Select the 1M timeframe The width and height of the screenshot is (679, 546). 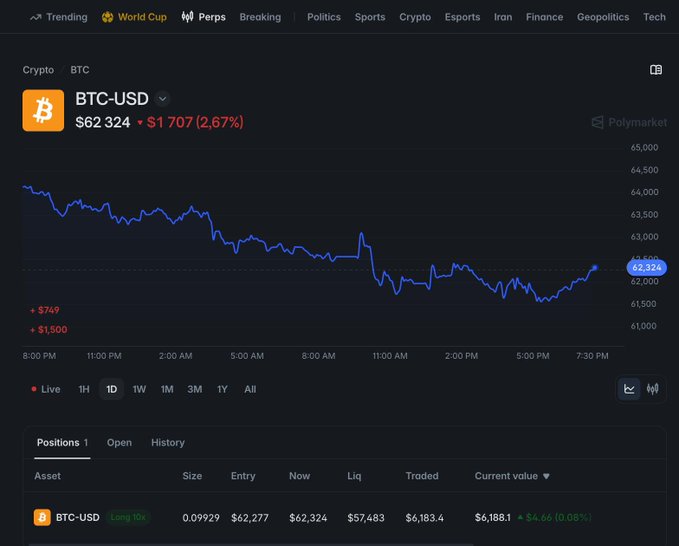coord(167,389)
